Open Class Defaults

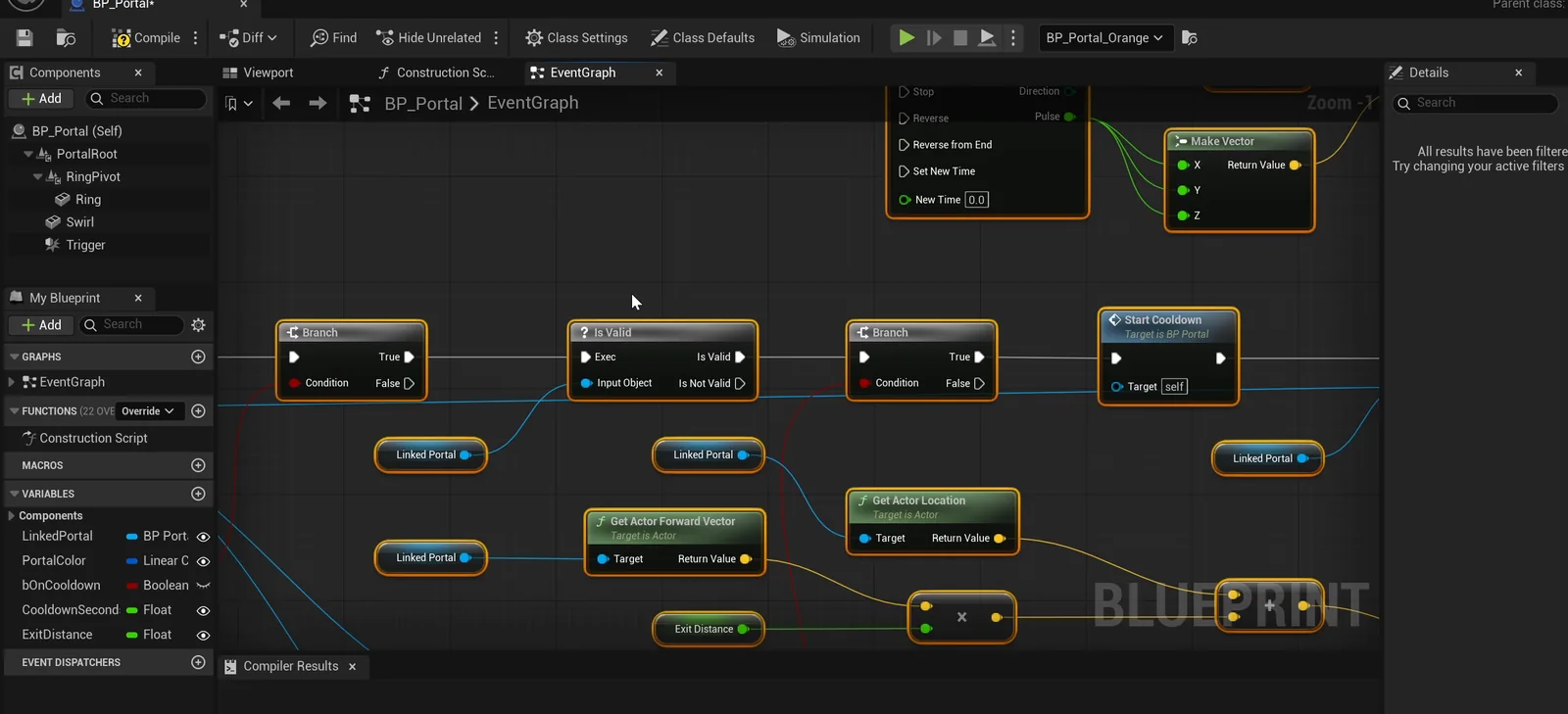click(x=703, y=38)
